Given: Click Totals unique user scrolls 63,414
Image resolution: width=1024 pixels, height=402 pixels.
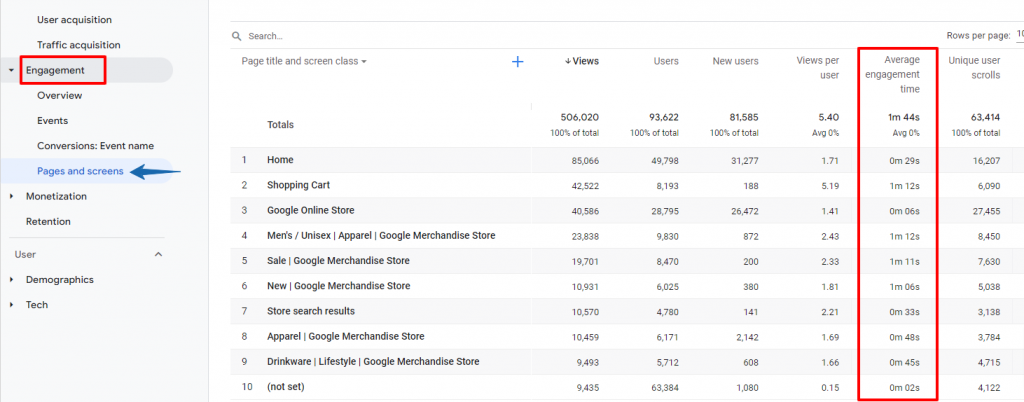Looking at the screenshot, I should point(985,118).
